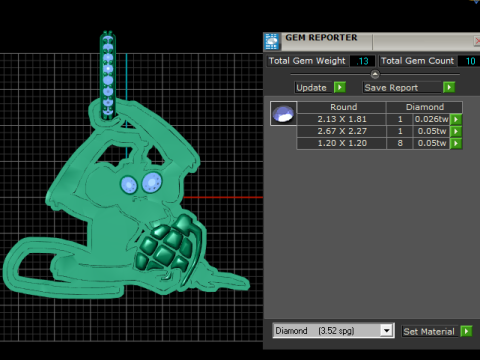Click the monkey's right eye gem
The image size is (480, 360).
coord(152,183)
